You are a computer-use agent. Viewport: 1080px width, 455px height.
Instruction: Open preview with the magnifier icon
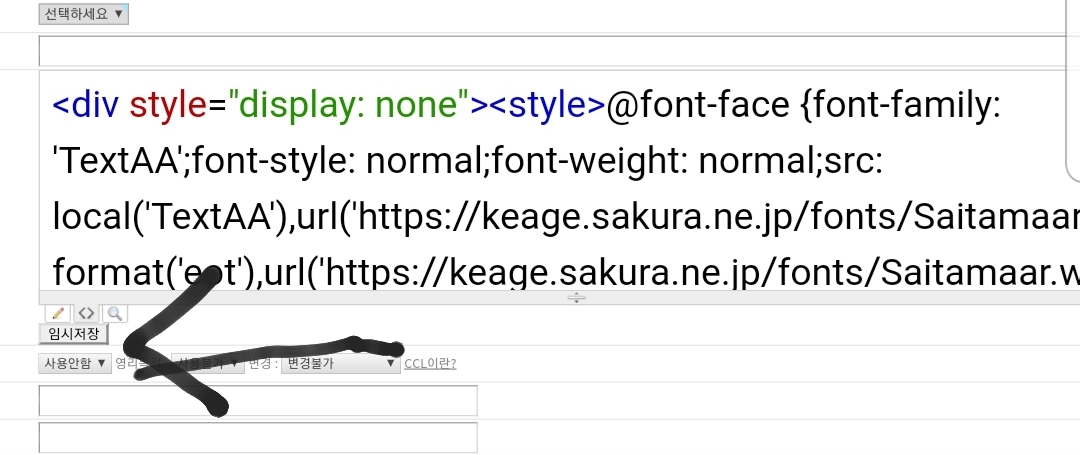tap(116, 313)
